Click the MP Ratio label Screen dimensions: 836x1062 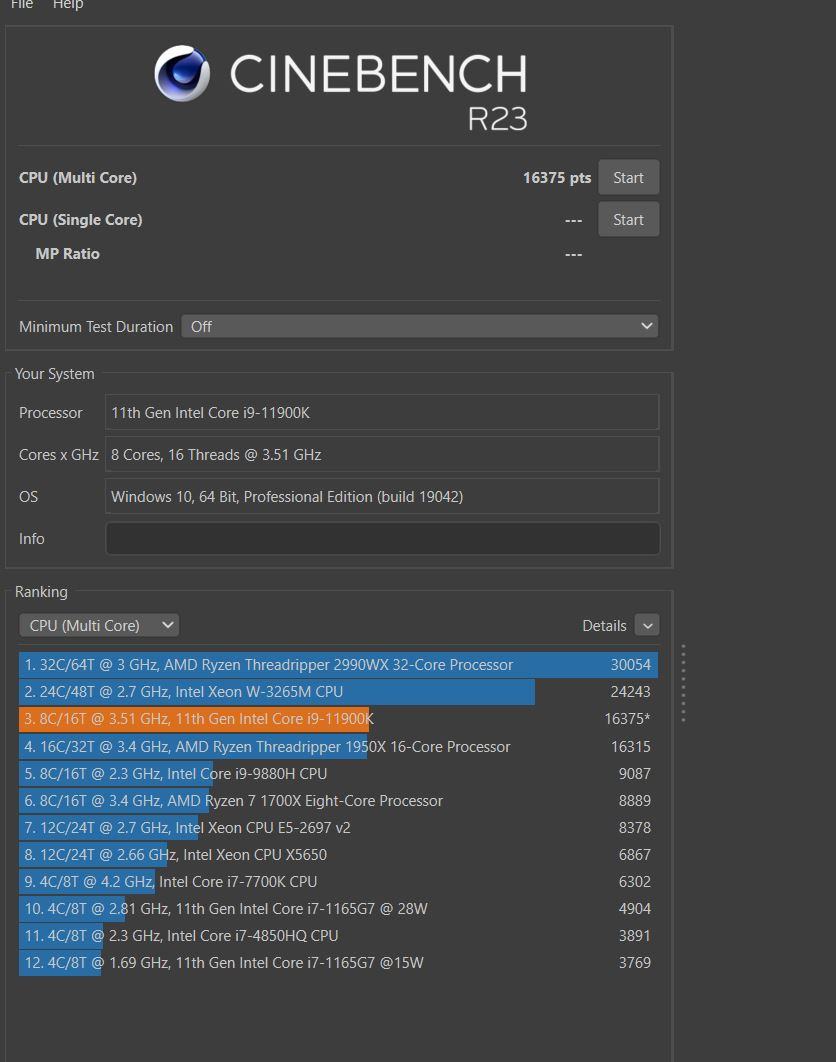click(67, 254)
